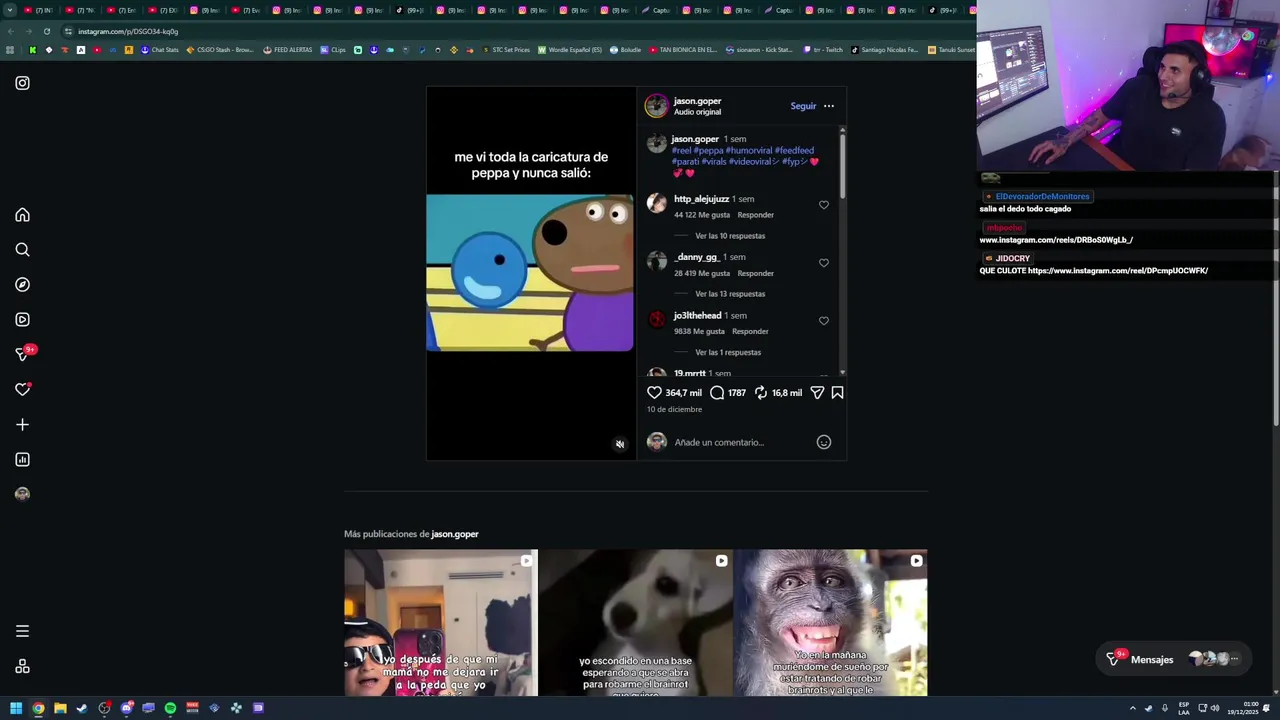Open the tab search dropdown arrow

click(x=10, y=10)
